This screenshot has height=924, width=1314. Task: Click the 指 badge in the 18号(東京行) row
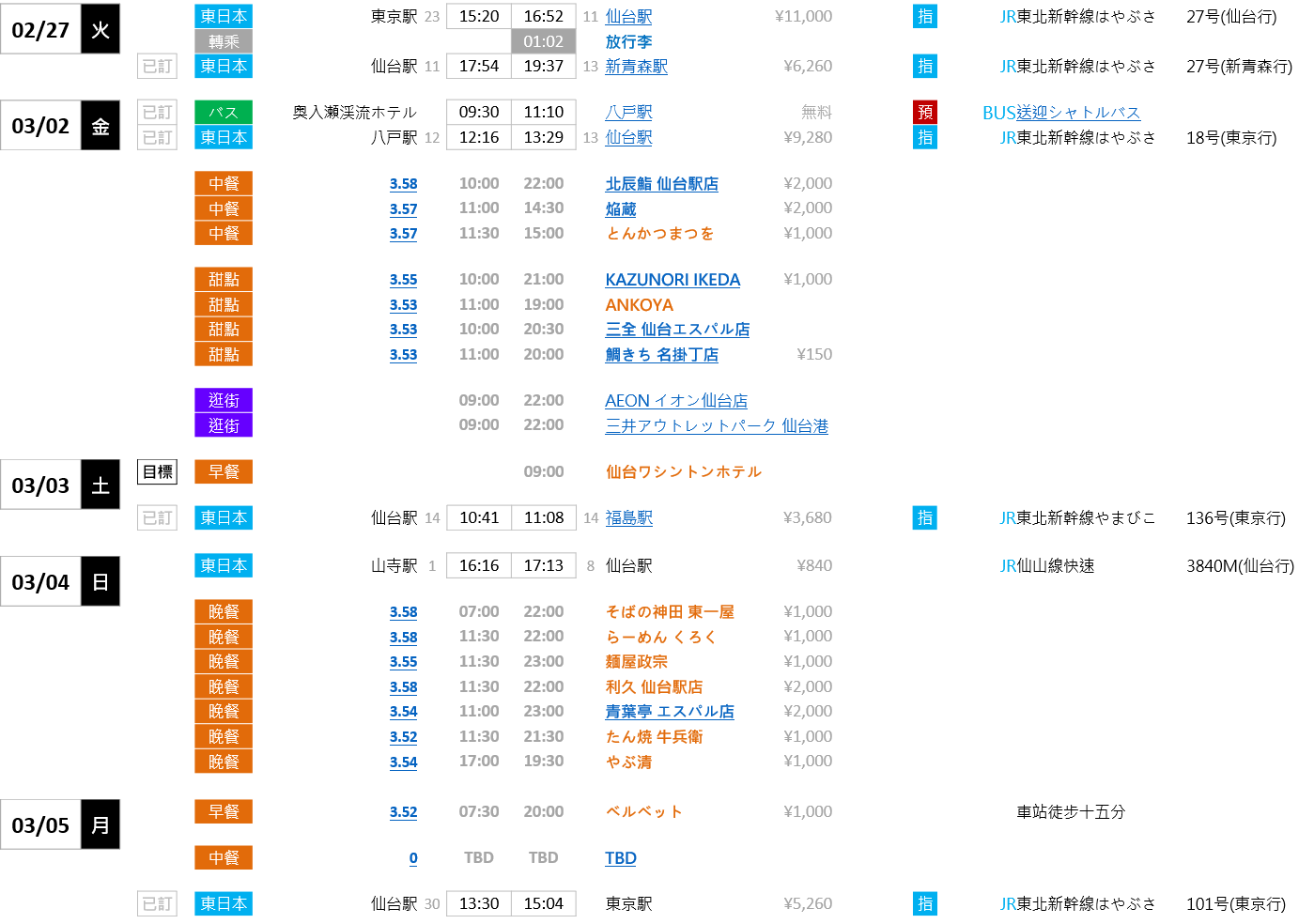click(x=925, y=137)
